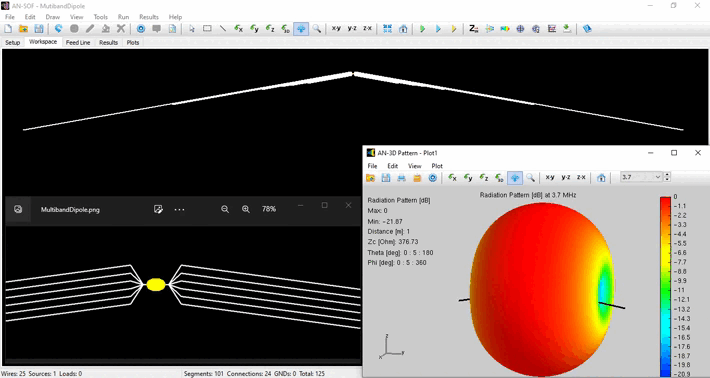Click the blue play run icon

point(438,29)
